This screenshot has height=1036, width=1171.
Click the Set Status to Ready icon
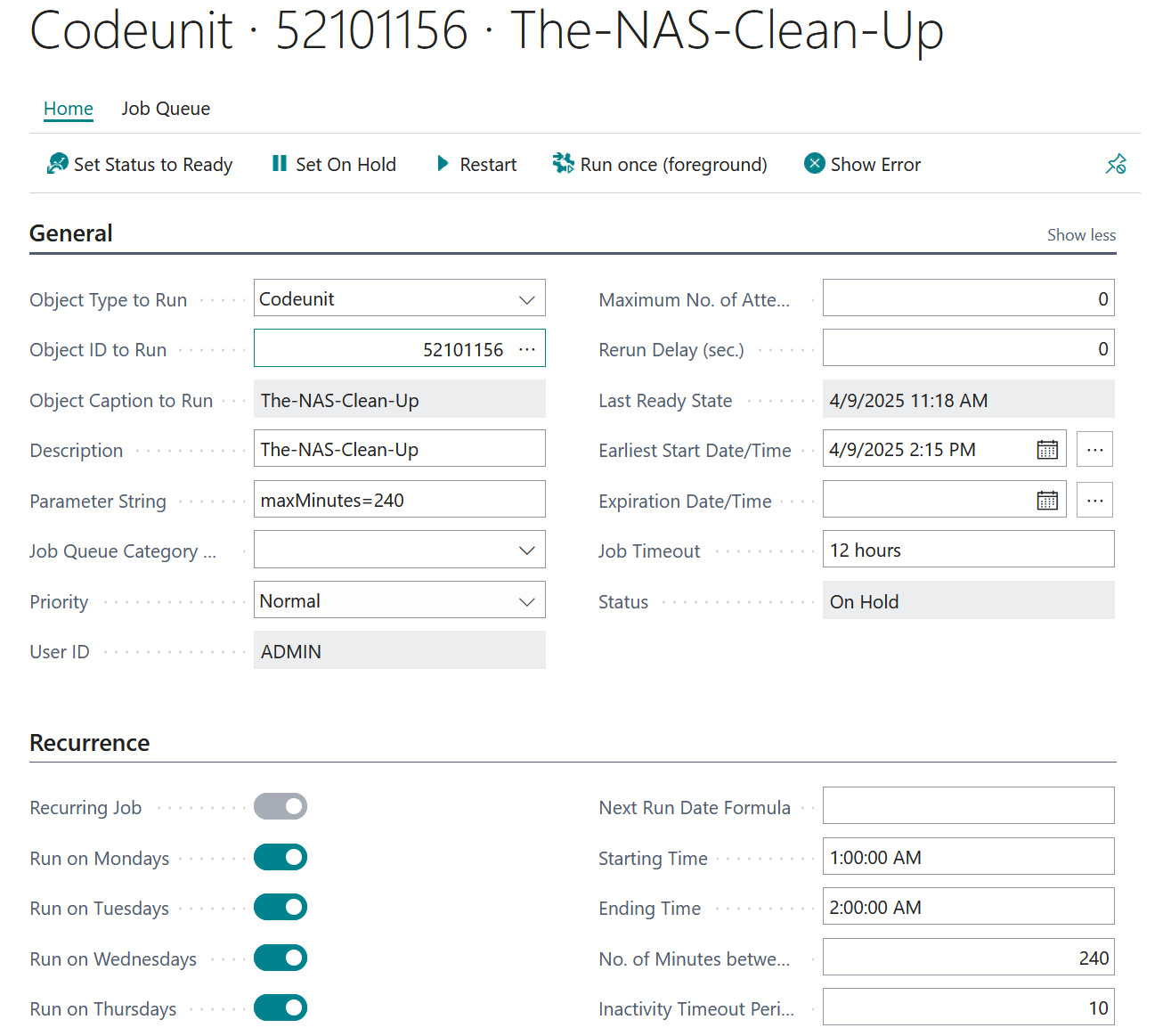pyautogui.click(x=58, y=164)
